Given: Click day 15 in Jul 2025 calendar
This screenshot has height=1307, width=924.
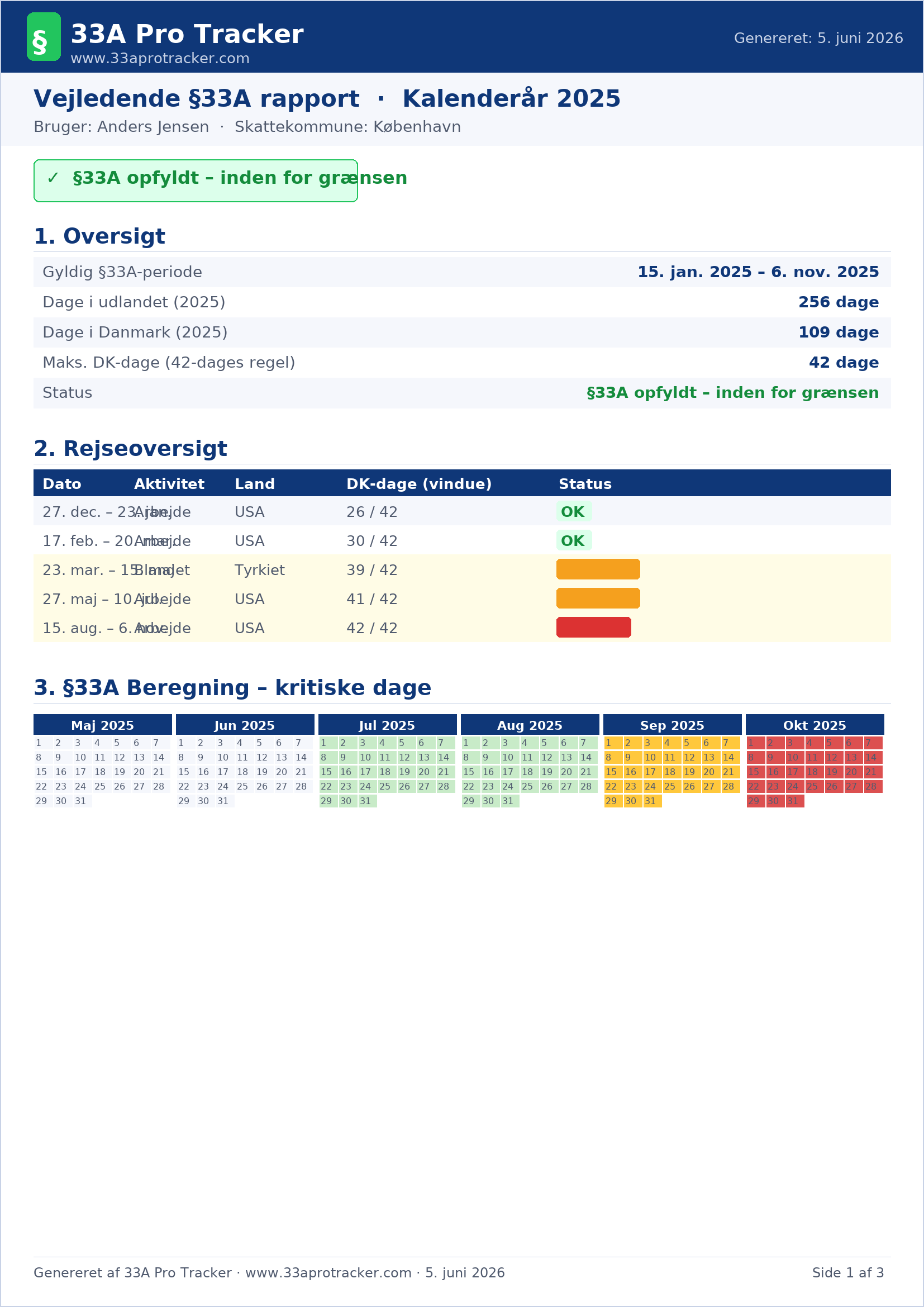Looking at the screenshot, I should 328,772.
